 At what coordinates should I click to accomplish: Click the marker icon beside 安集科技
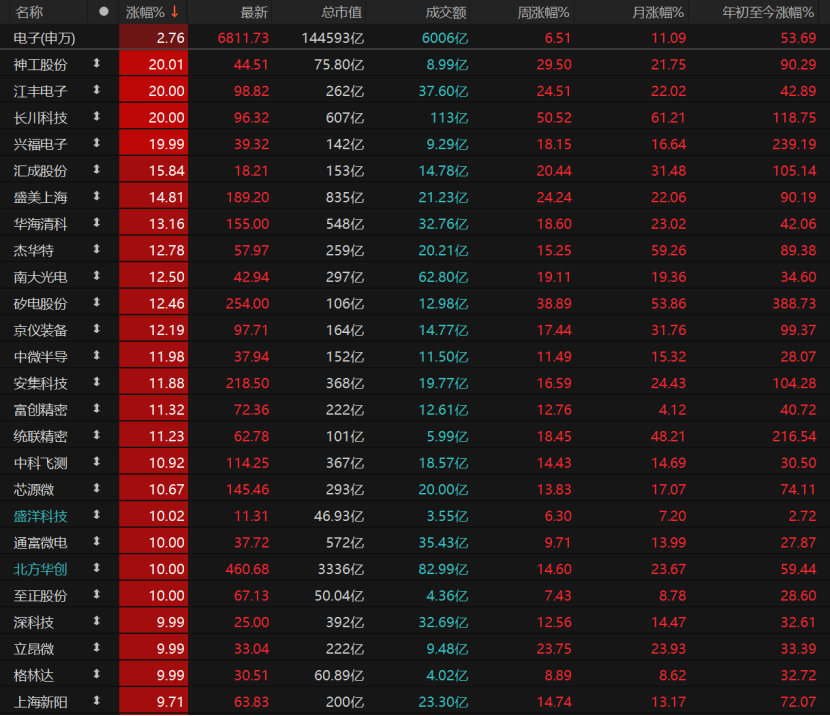pyautogui.click(x=96, y=382)
